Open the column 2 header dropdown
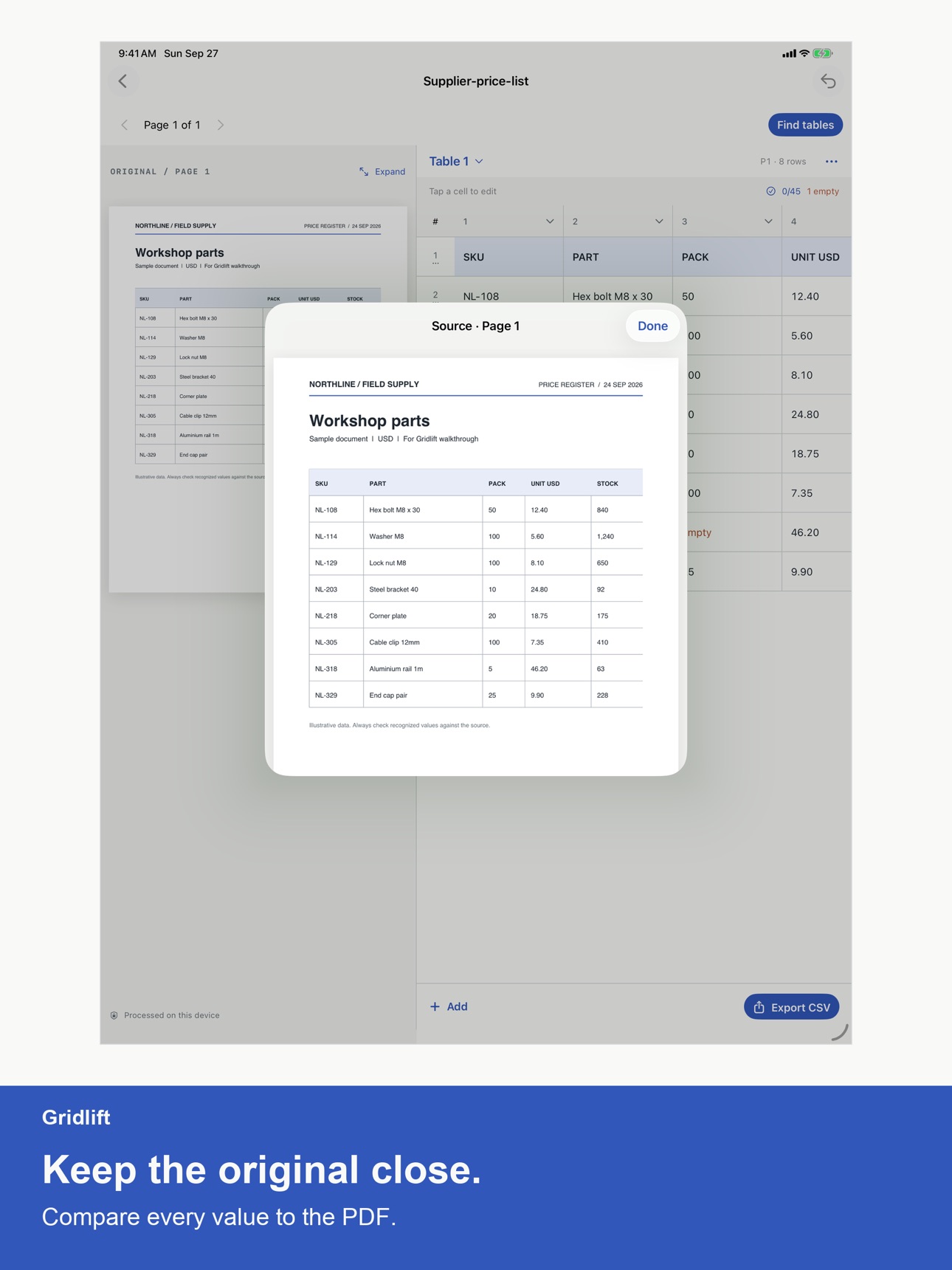 click(659, 222)
